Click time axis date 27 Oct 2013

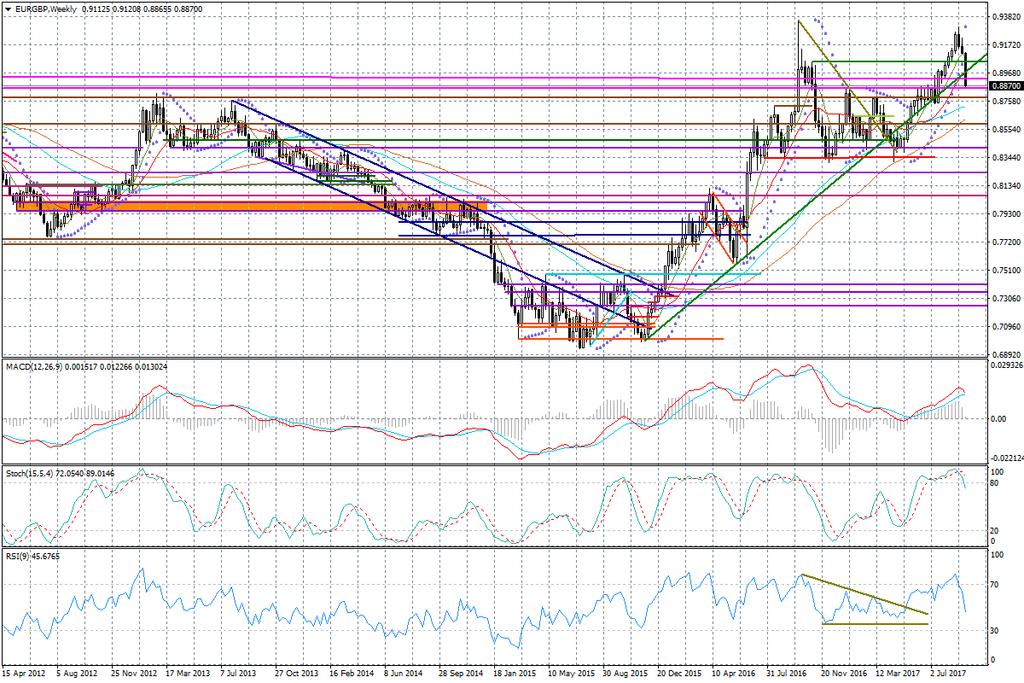point(296,671)
